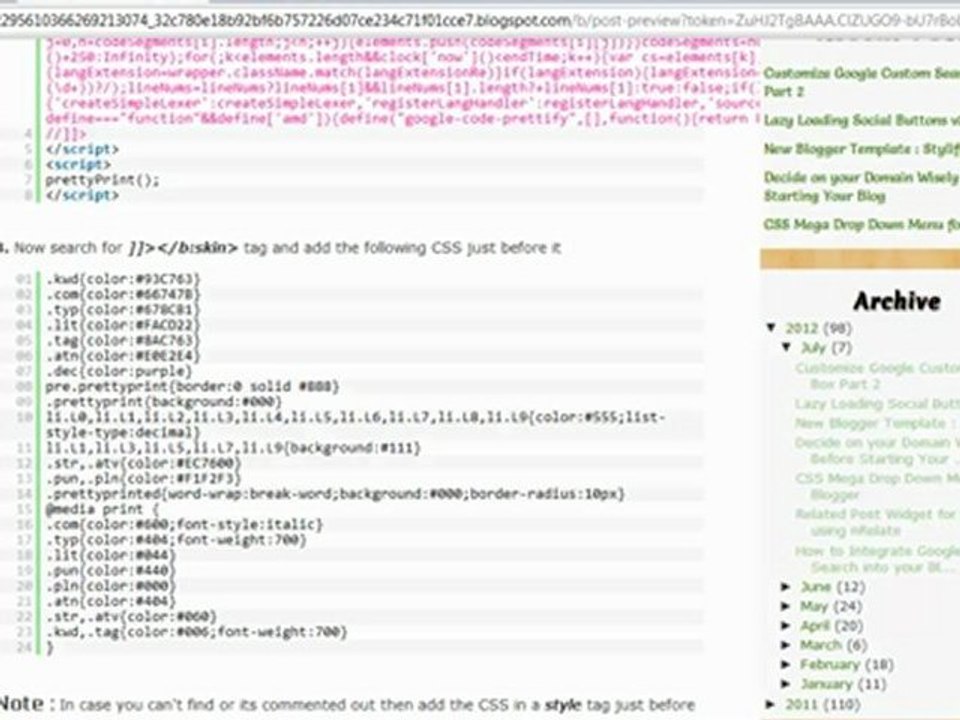Viewport: 960px width, 720px height.
Task: Expand the June (12) archive month
Action: (x=786, y=587)
